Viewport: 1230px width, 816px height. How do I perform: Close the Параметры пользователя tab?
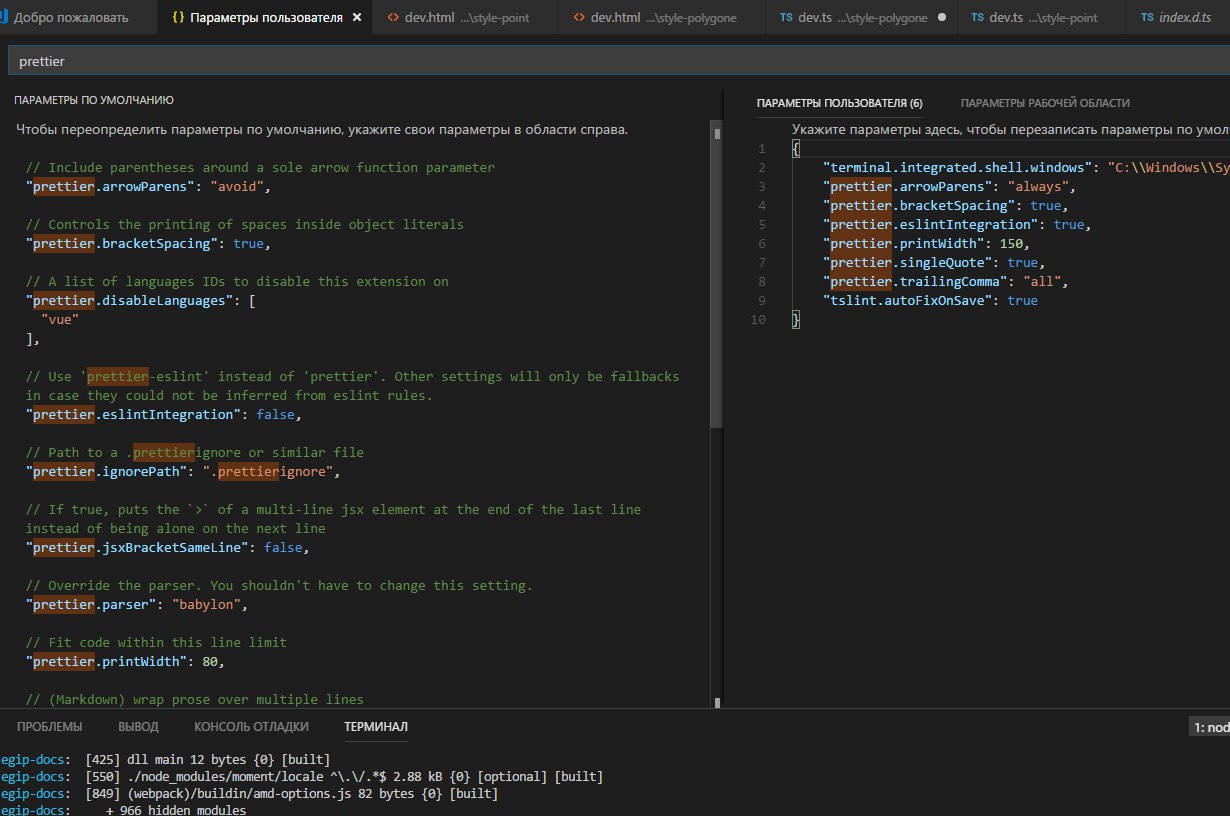tap(357, 18)
